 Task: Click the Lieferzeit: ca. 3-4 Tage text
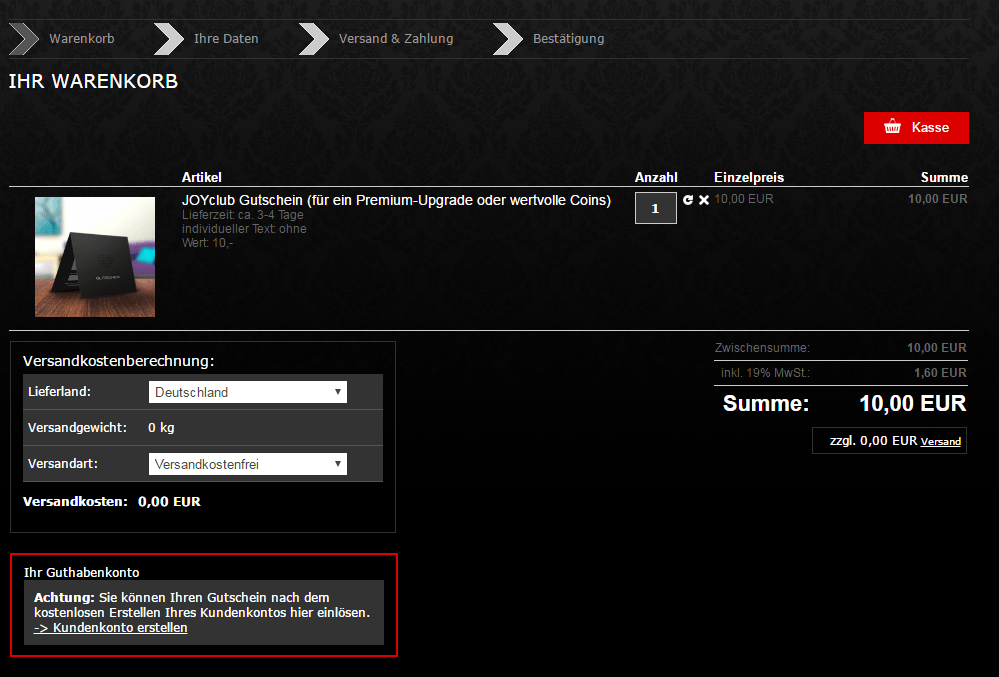click(243, 215)
